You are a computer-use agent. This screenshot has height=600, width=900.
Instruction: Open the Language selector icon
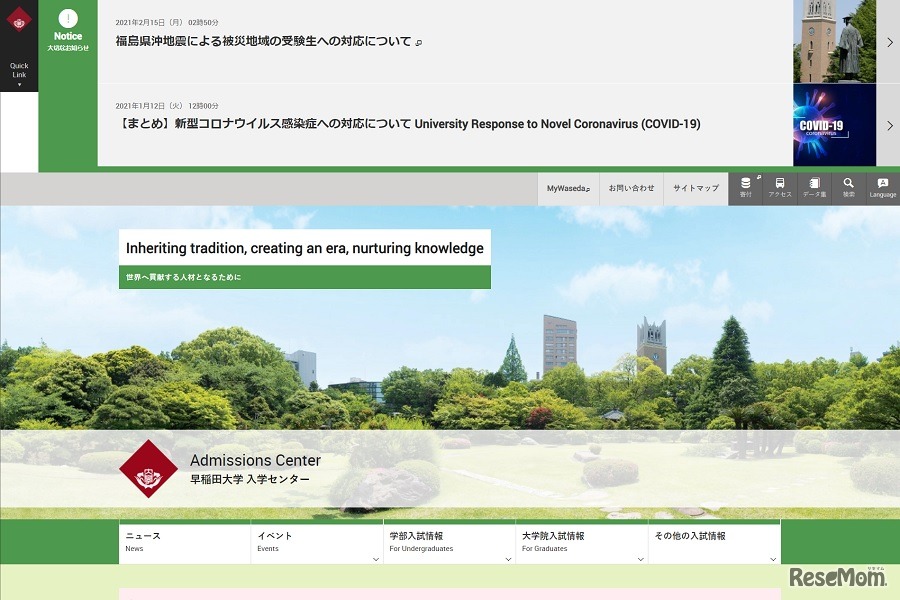pyautogui.click(x=882, y=186)
